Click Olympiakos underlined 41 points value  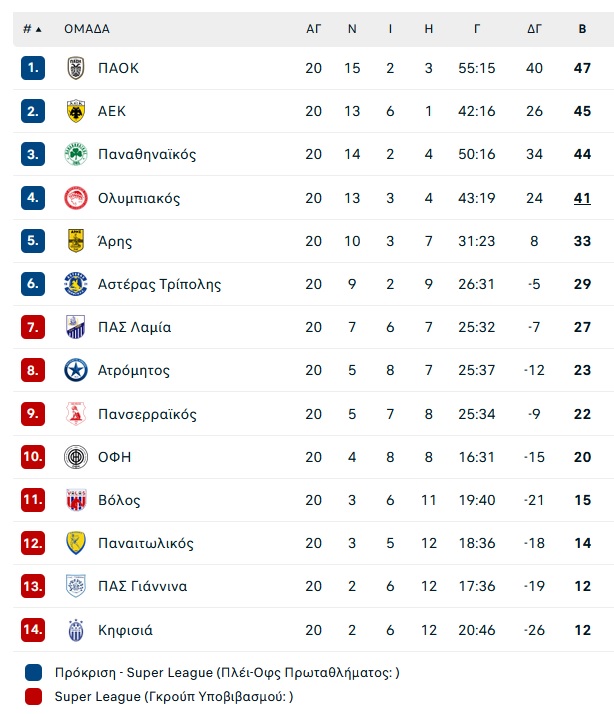point(582,198)
